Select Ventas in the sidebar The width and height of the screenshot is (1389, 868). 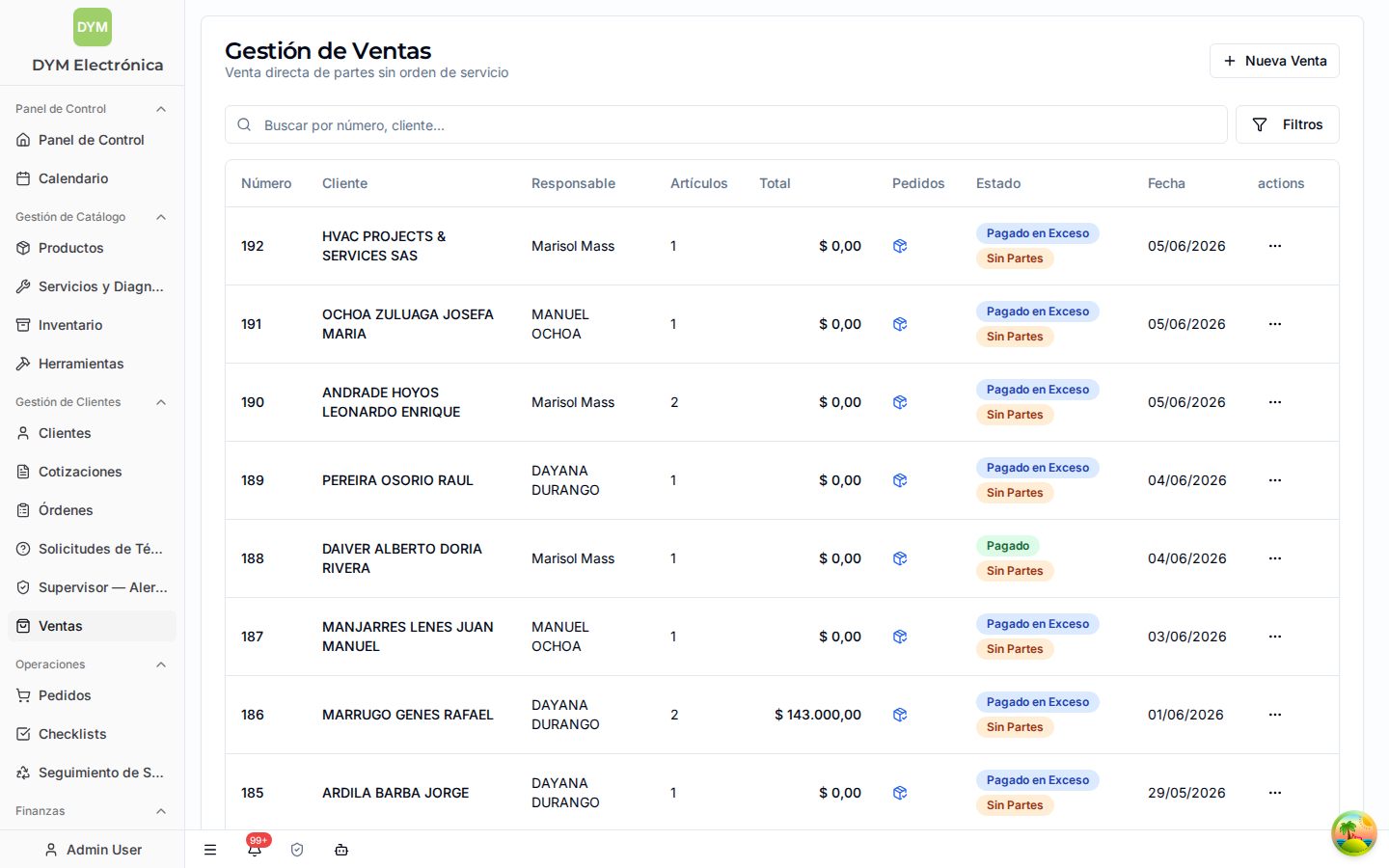coord(92,626)
